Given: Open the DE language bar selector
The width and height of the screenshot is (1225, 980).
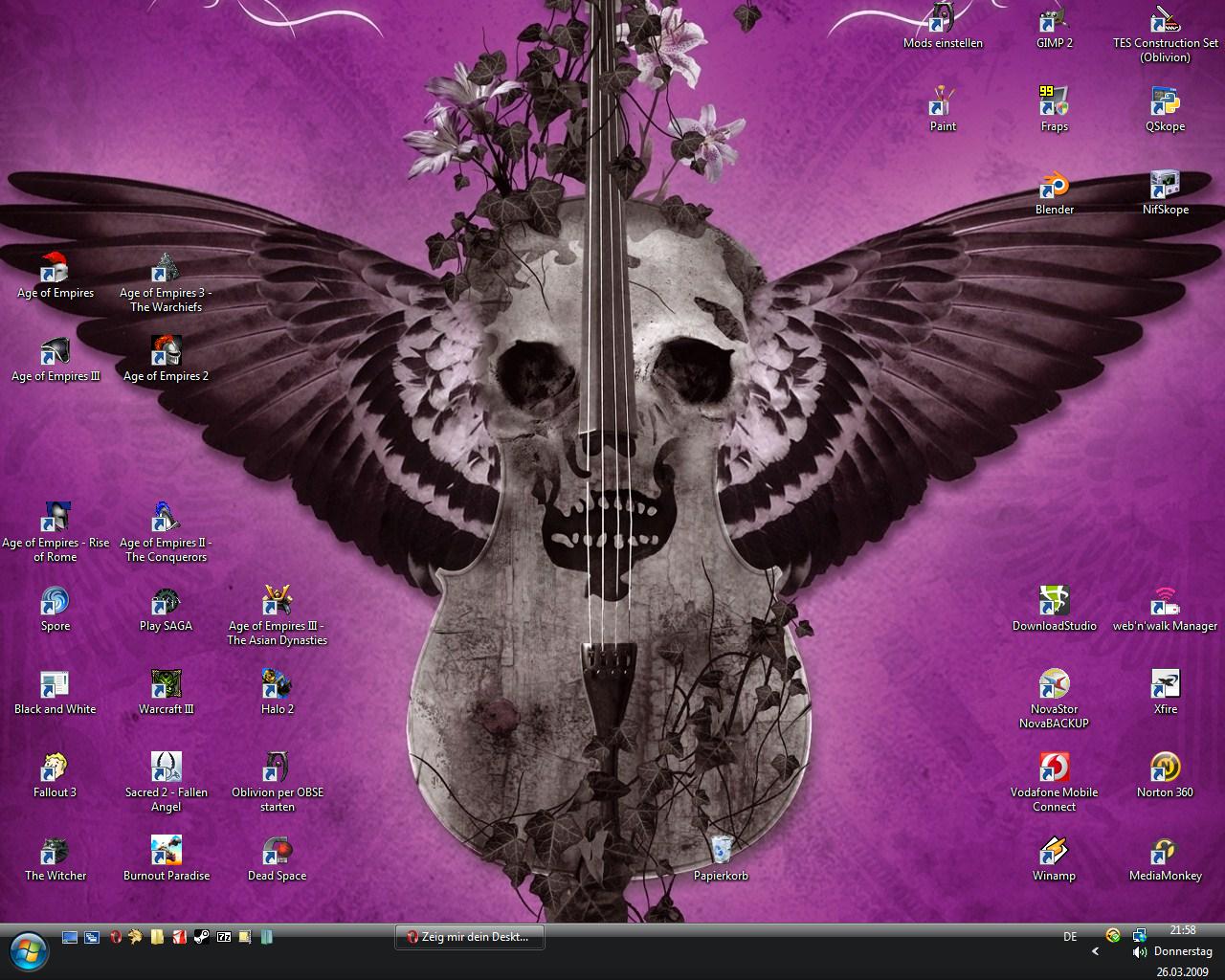Looking at the screenshot, I should tap(1070, 937).
